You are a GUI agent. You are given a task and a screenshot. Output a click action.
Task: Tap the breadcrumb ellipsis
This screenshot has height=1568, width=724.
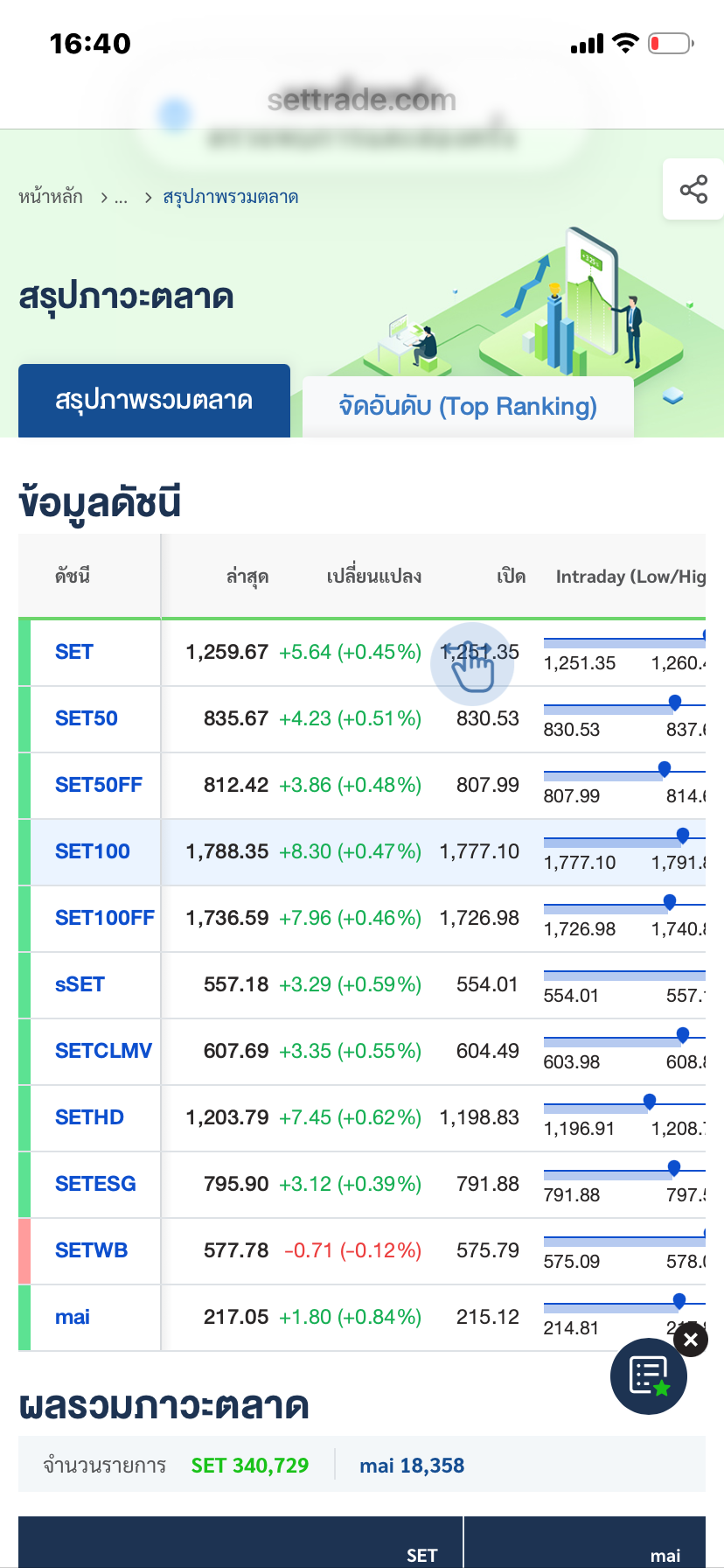tap(121, 197)
